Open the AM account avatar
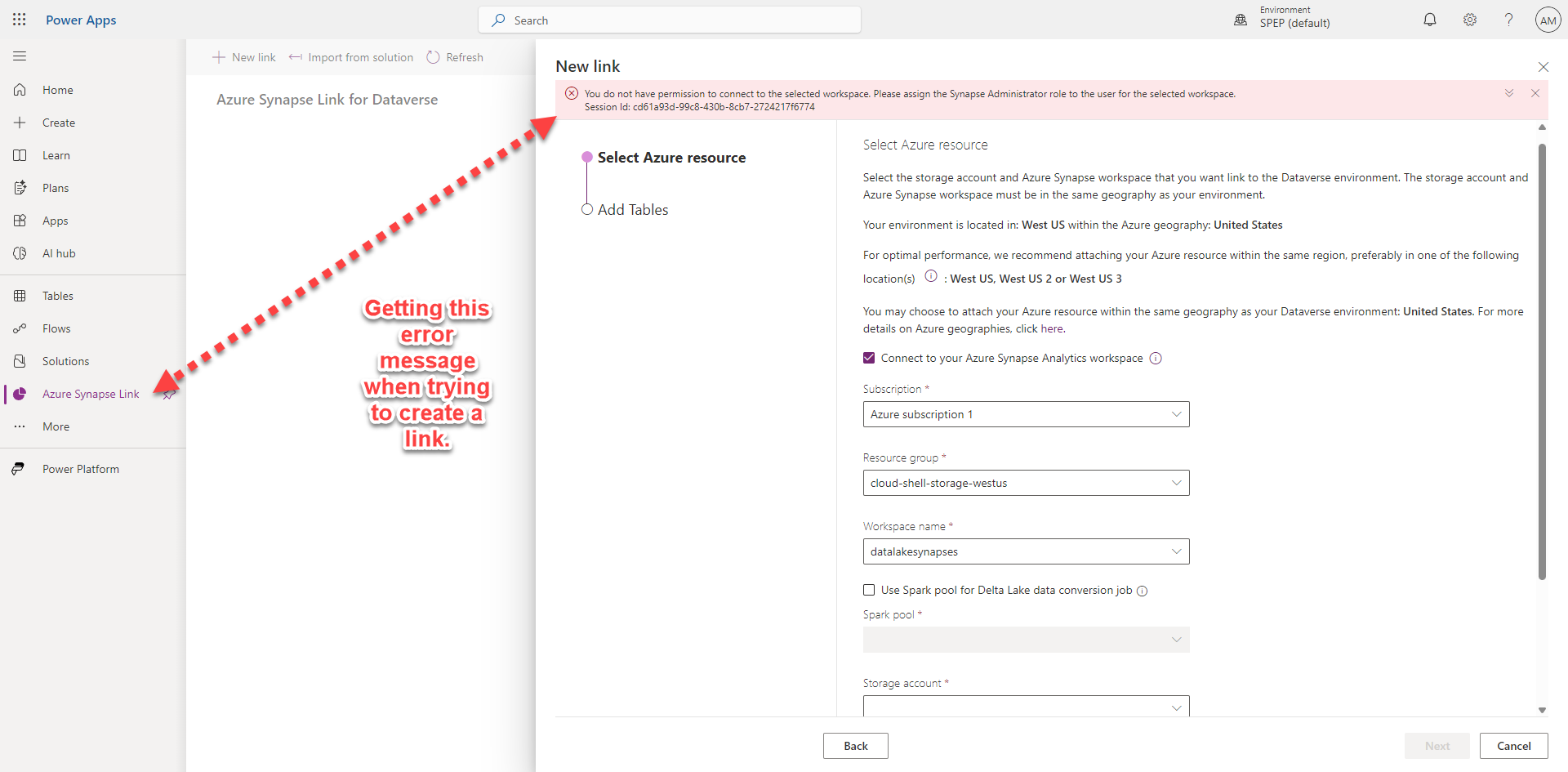 coord(1548,20)
